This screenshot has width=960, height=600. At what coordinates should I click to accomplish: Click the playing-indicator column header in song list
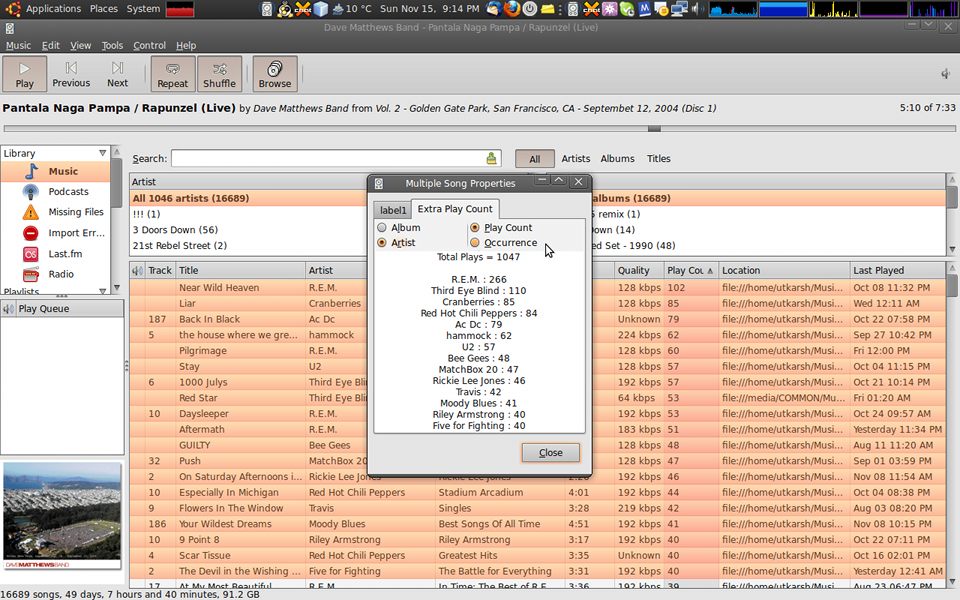[137, 270]
